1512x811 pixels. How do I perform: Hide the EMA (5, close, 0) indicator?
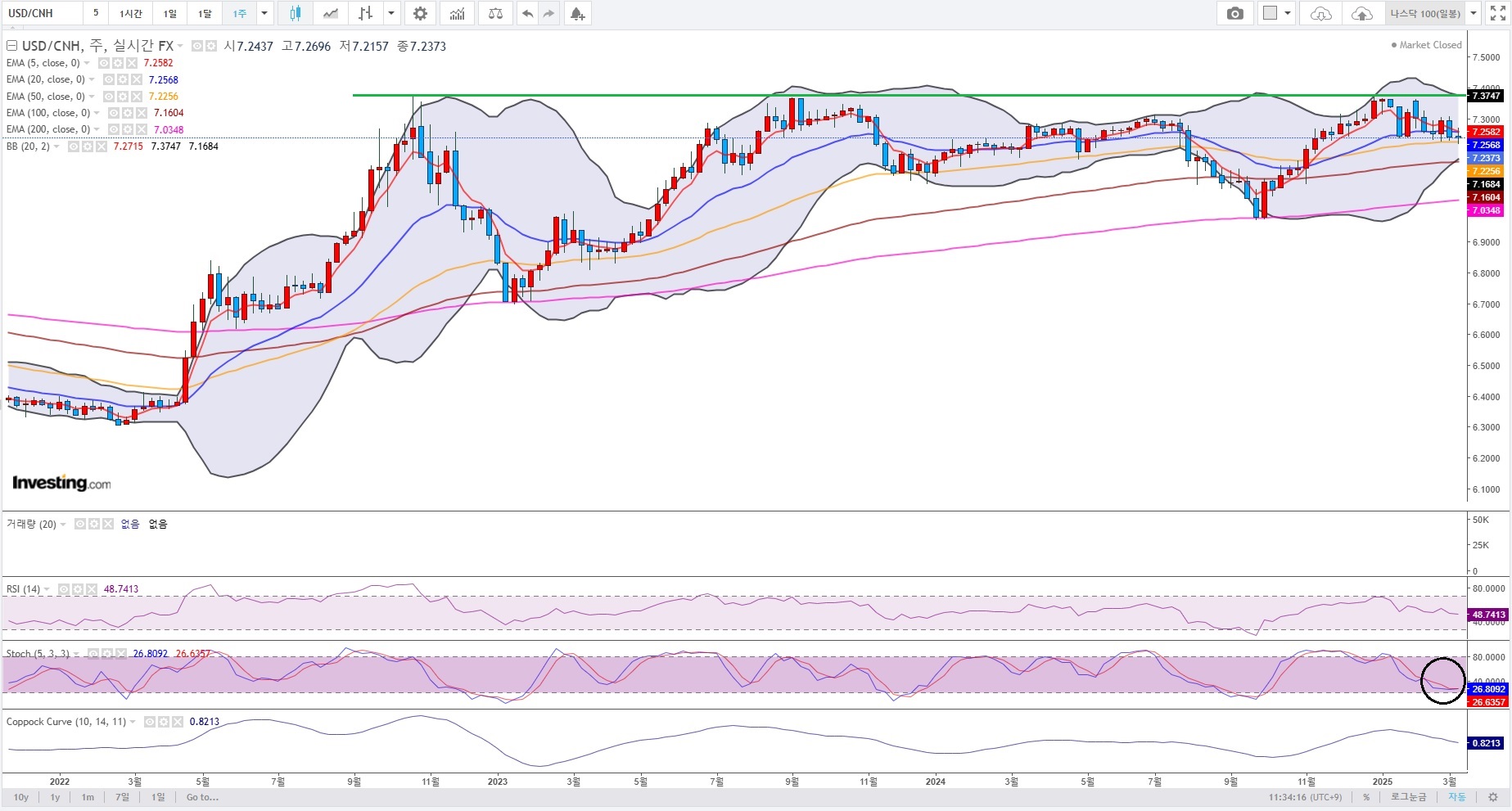click(x=105, y=63)
